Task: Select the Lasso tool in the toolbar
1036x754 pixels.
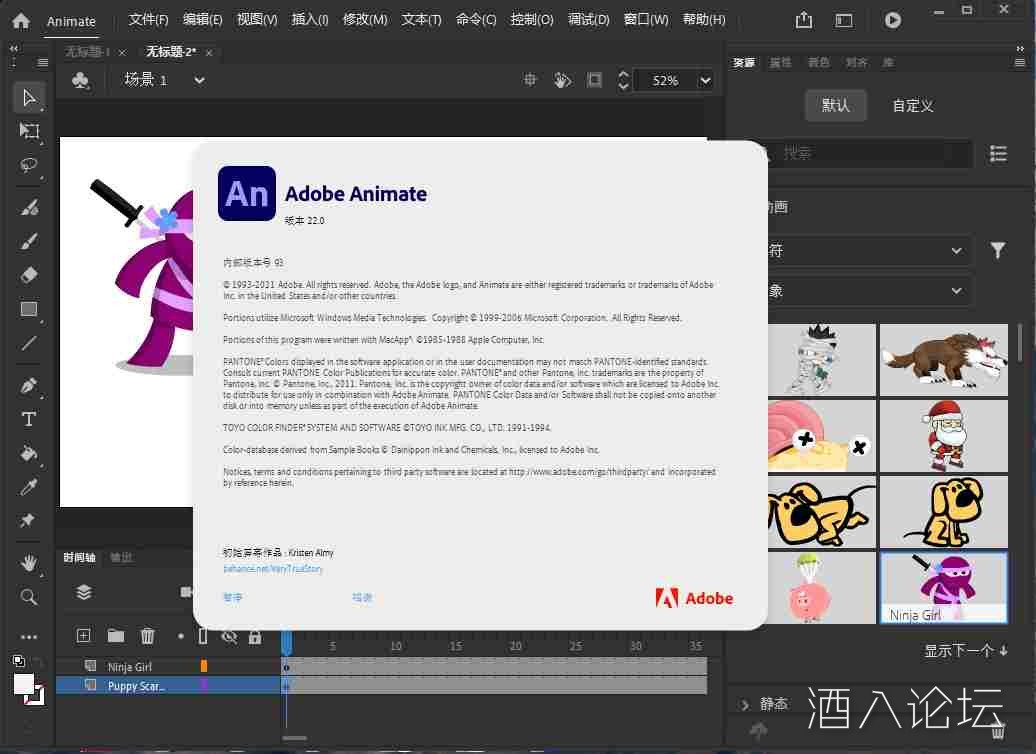Action: pos(29,165)
